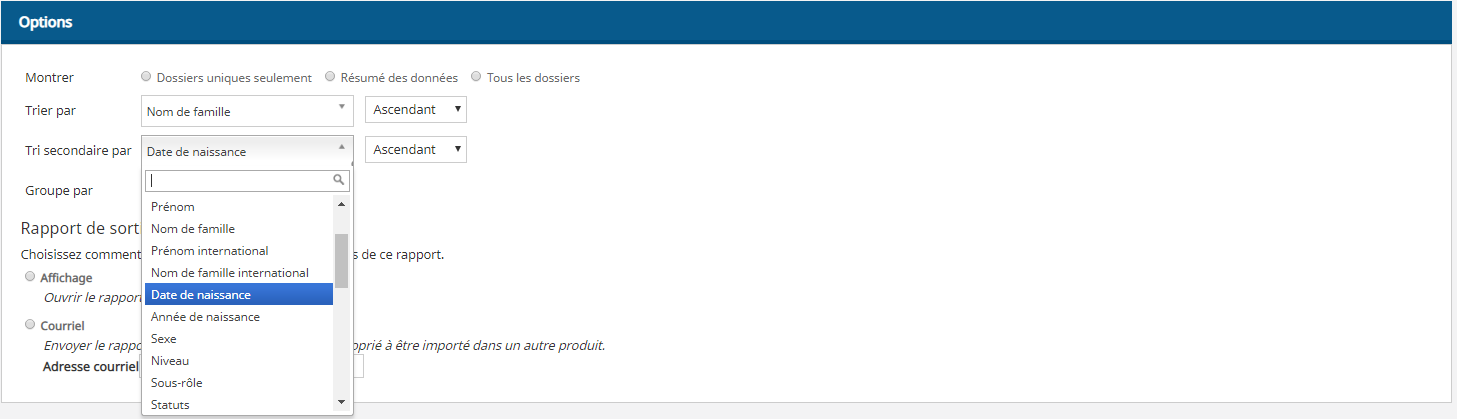Click the dropdown list scroll-down arrow
Screen dimensions: 1457x419
(x=341, y=402)
